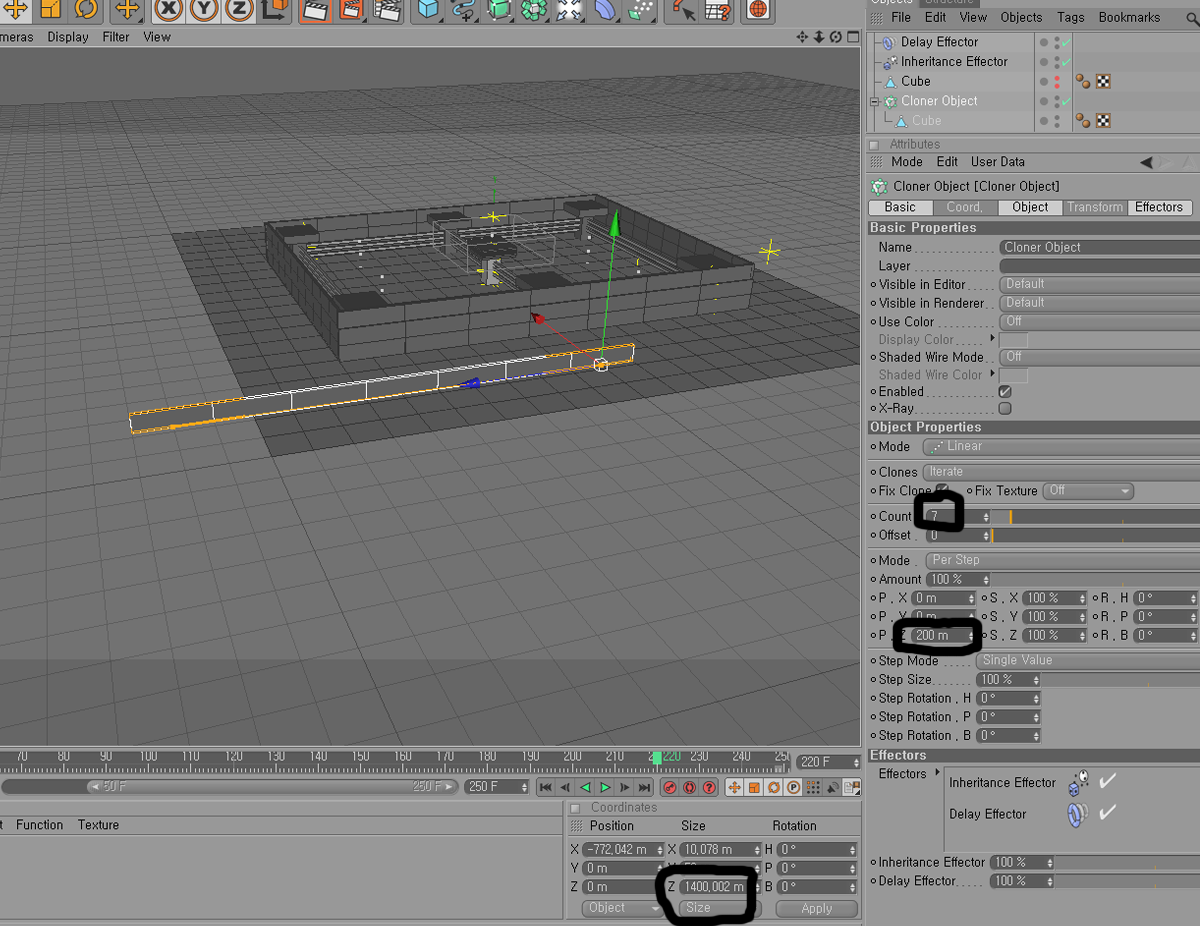This screenshot has height=926, width=1200.
Task: Open the green array modeling objects icon
Action: coord(533,10)
